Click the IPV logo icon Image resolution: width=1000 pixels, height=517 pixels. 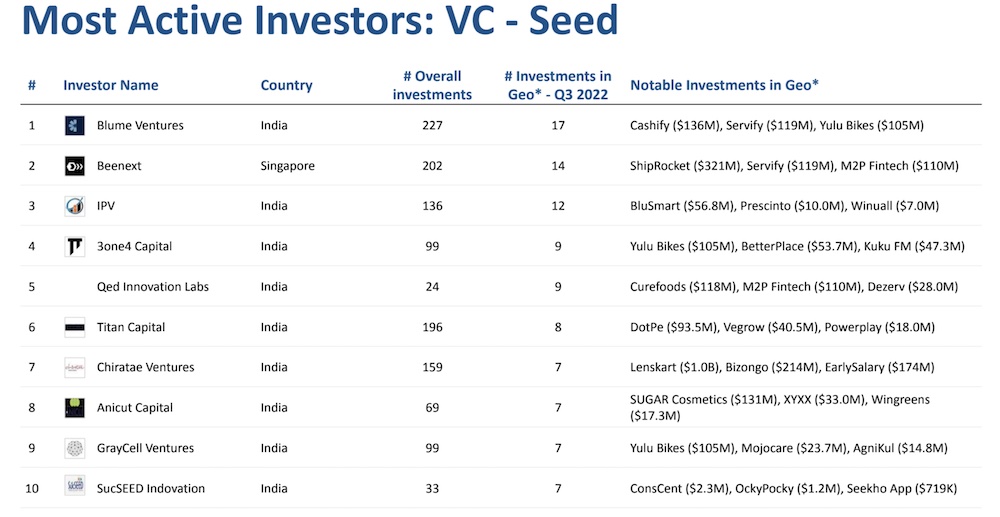point(74,206)
